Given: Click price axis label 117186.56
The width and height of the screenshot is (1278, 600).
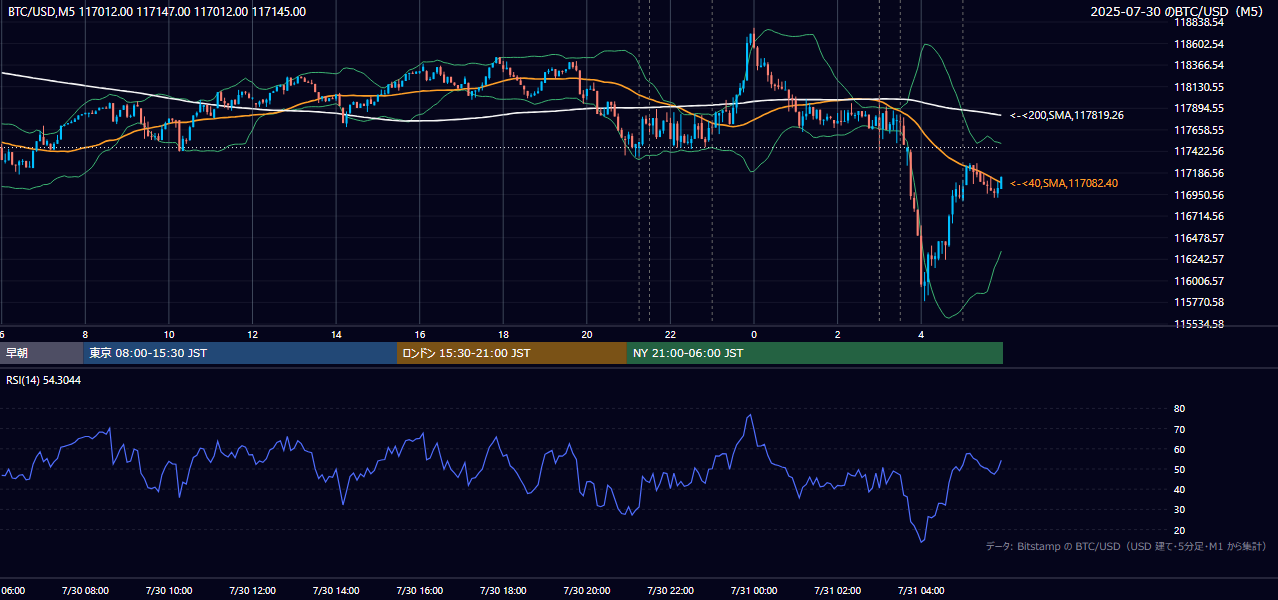Looking at the screenshot, I should [1199, 173].
